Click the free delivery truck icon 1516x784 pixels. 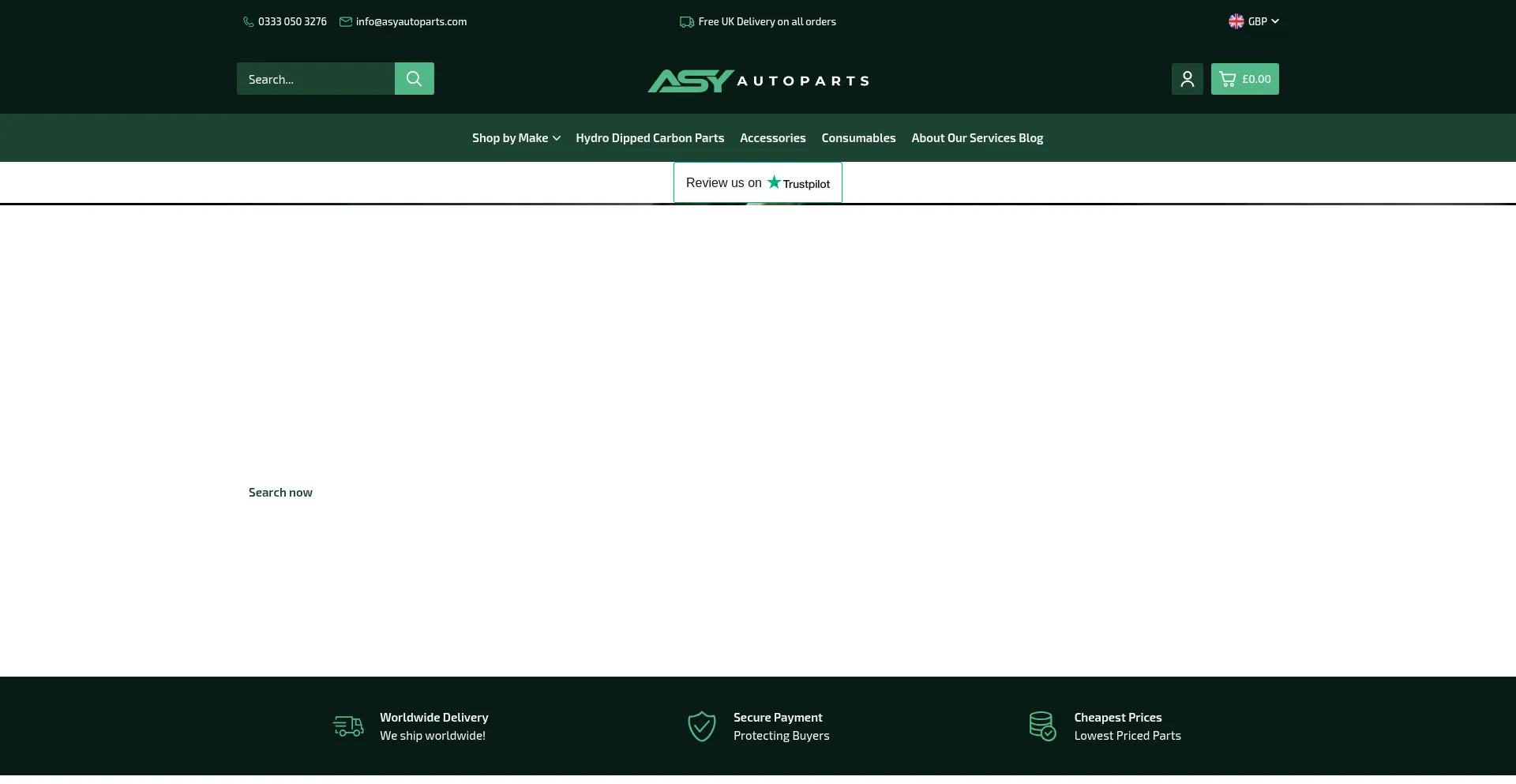point(685,21)
